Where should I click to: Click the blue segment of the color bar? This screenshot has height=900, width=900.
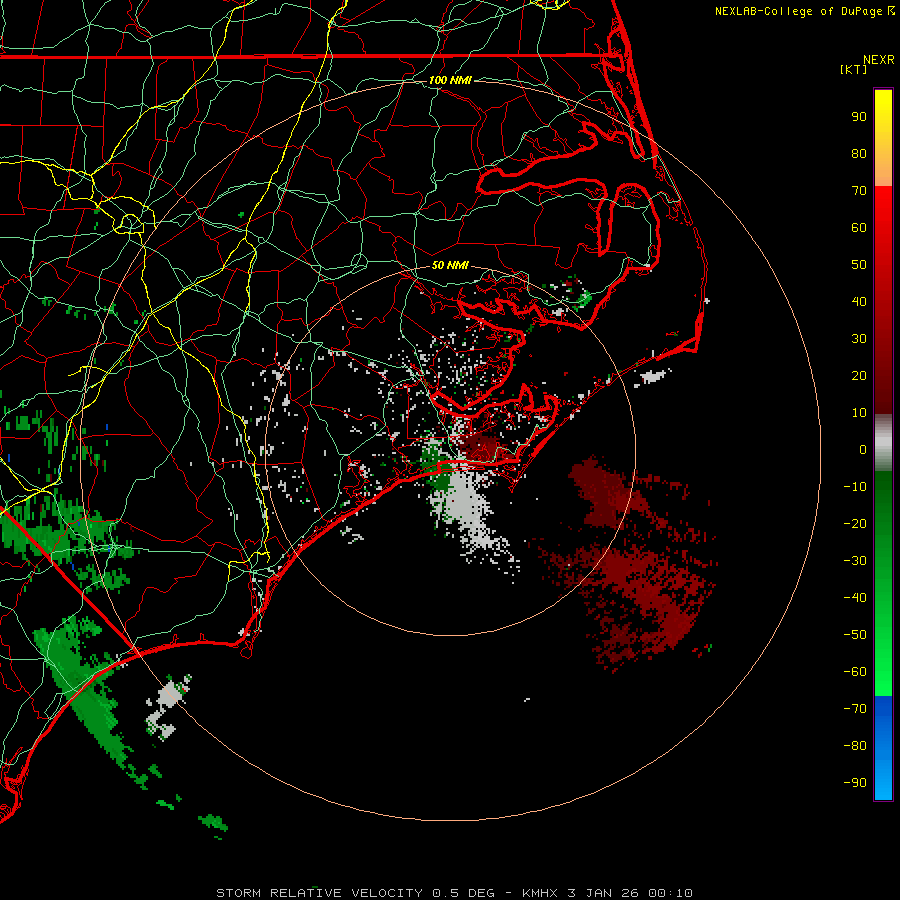pyautogui.click(x=883, y=748)
